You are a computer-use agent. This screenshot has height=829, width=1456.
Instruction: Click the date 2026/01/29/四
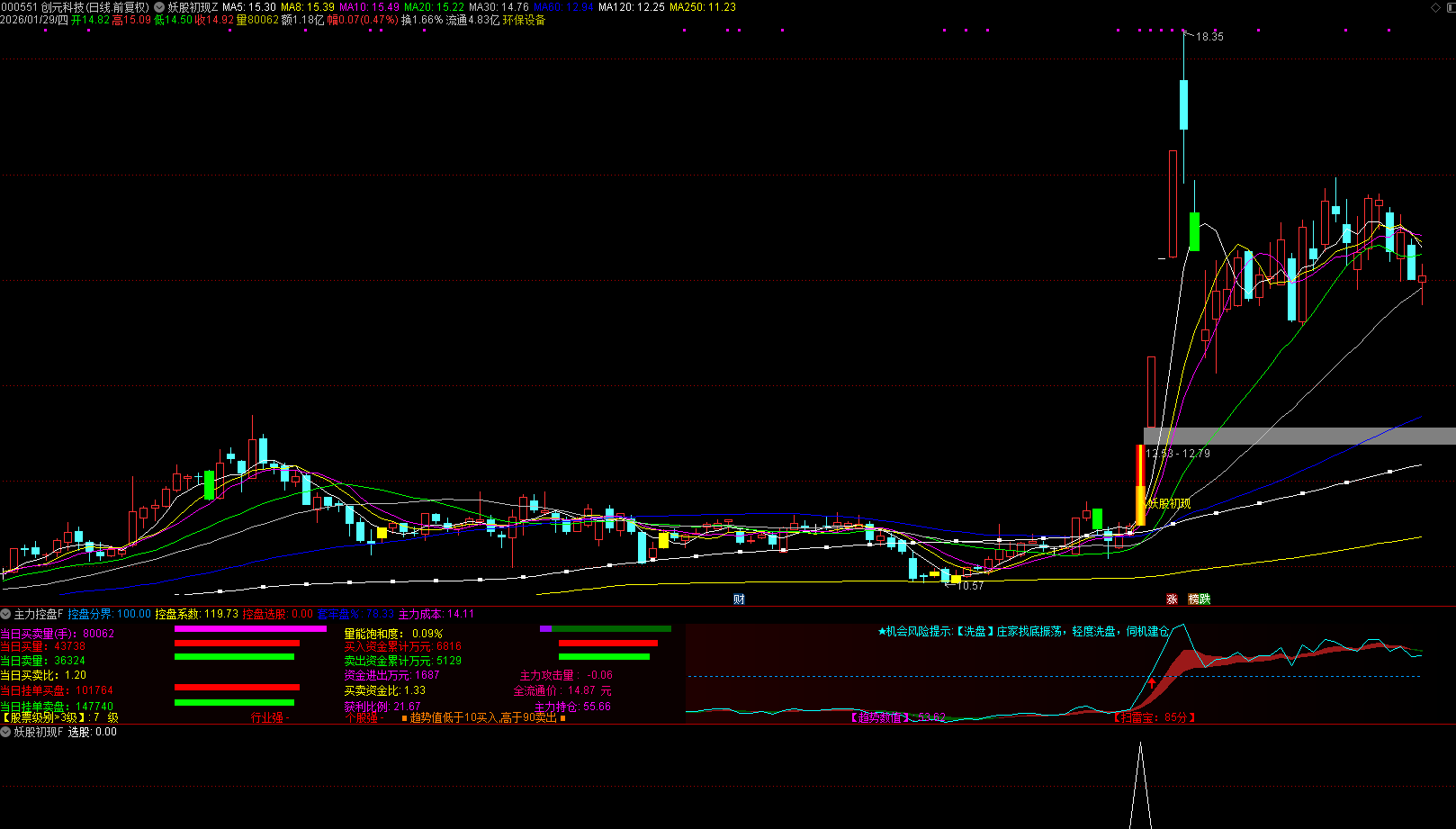[34, 20]
